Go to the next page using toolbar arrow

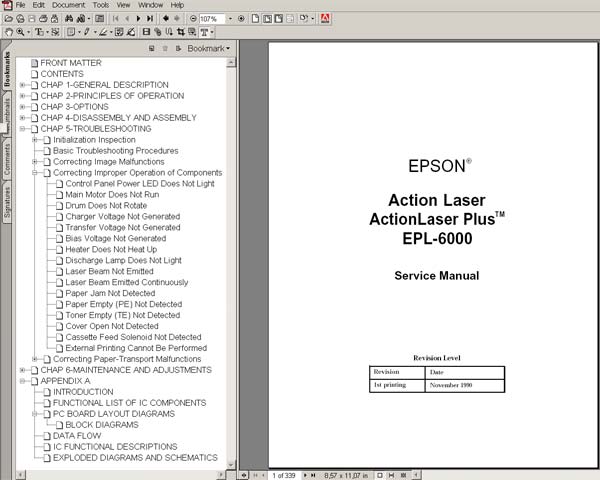(x=138, y=18)
